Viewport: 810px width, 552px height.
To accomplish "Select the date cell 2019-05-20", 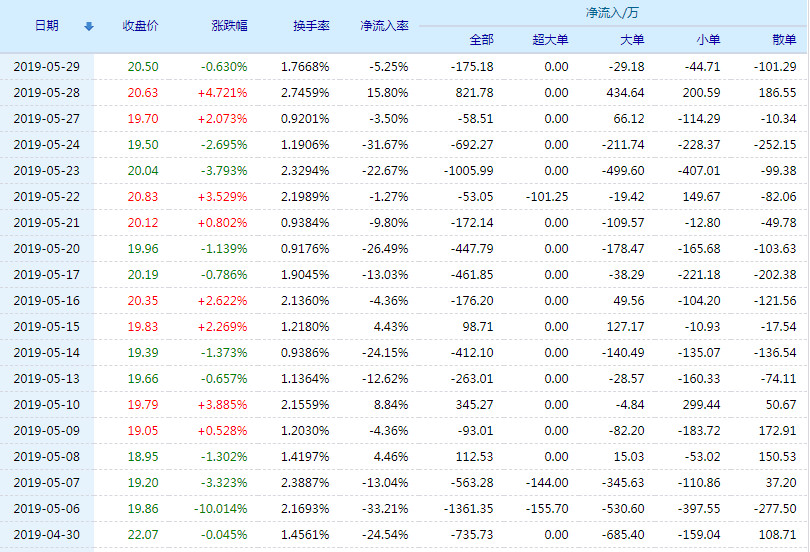I will (46, 248).
